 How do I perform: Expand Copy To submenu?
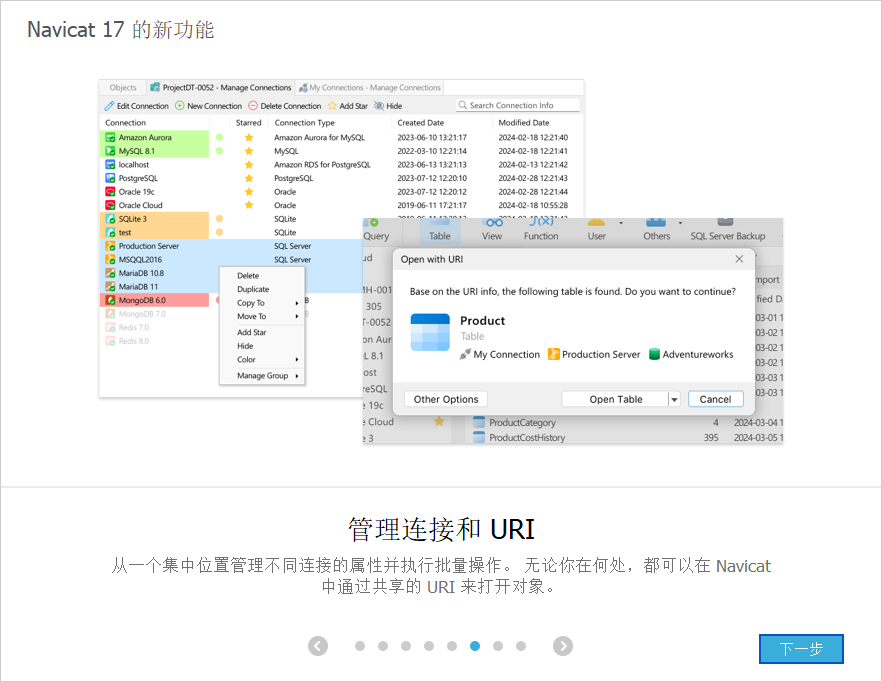tap(262, 303)
